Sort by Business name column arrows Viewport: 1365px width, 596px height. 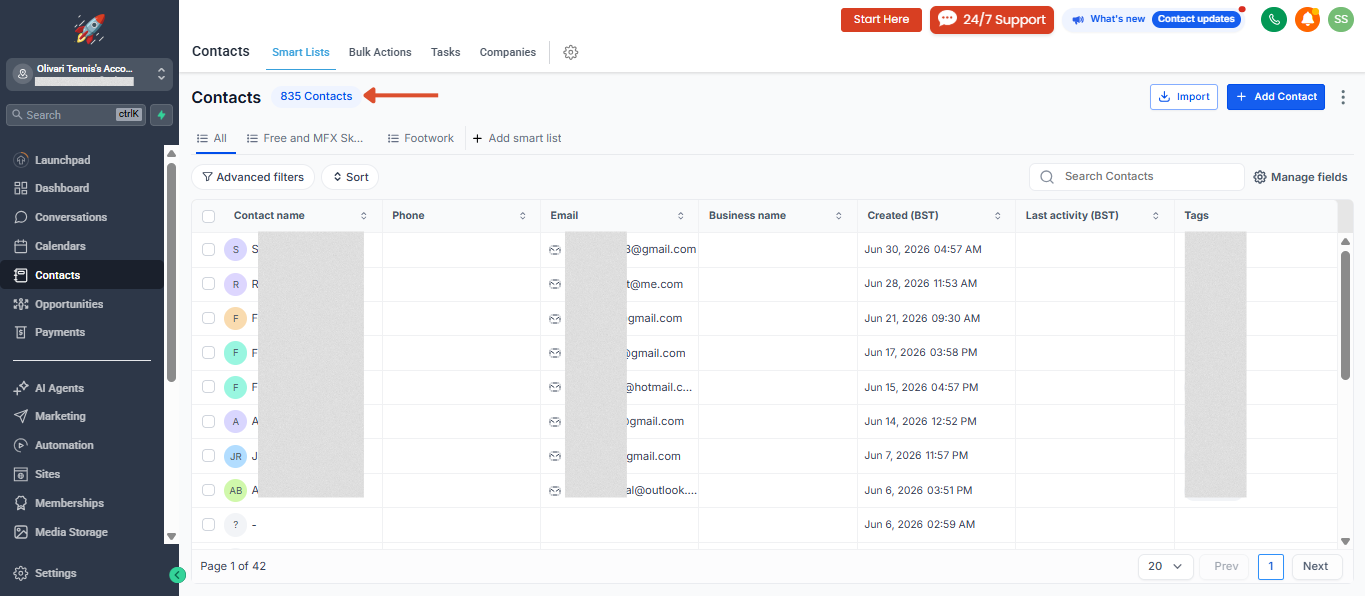[x=839, y=216]
